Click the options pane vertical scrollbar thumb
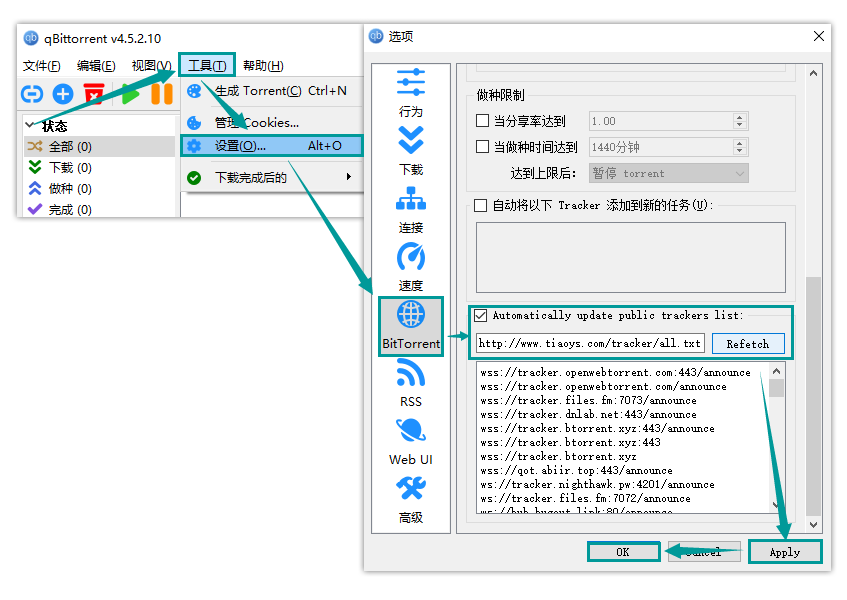Image resolution: width=847 pixels, height=600 pixels. click(813, 396)
